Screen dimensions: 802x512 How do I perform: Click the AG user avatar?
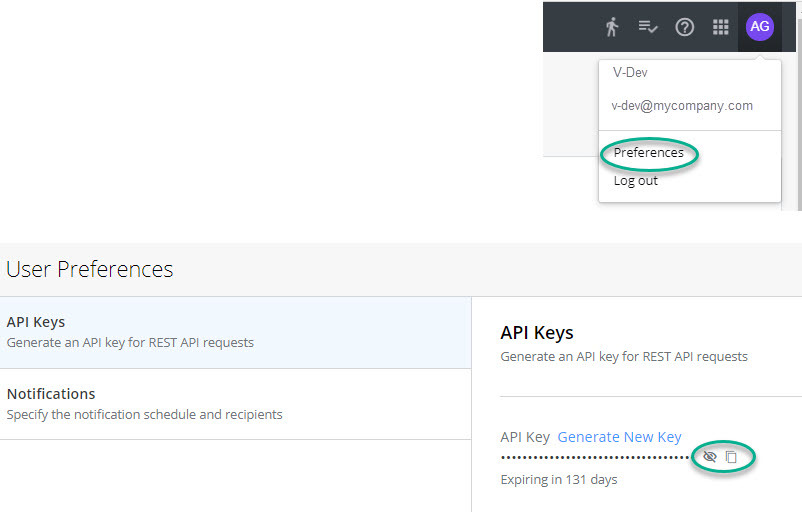pos(760,27)
